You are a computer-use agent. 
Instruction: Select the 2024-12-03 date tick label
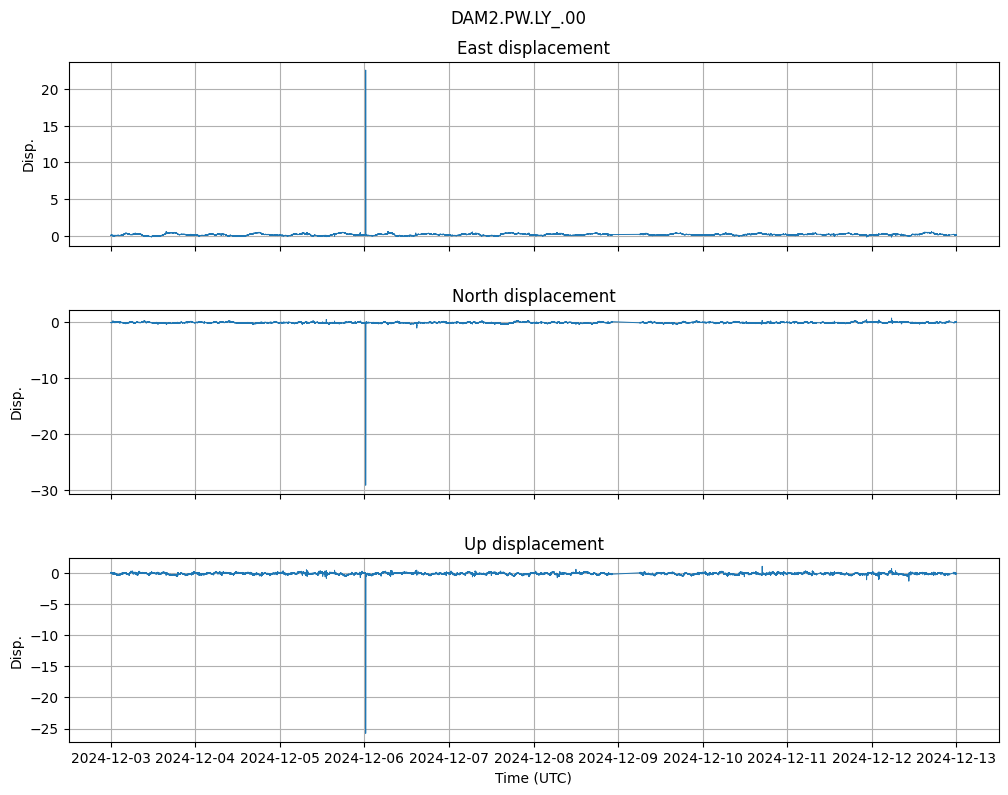point(111,759)
